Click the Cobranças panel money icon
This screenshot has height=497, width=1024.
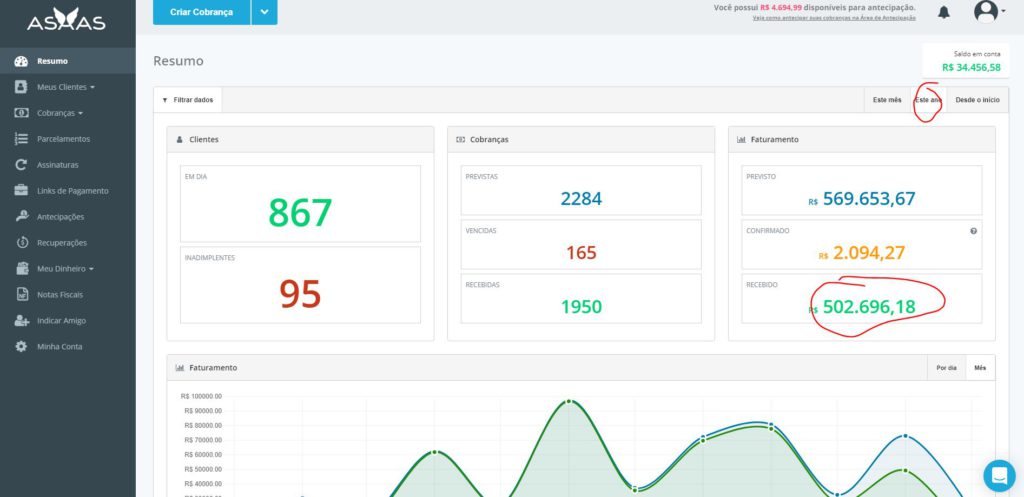460,140
